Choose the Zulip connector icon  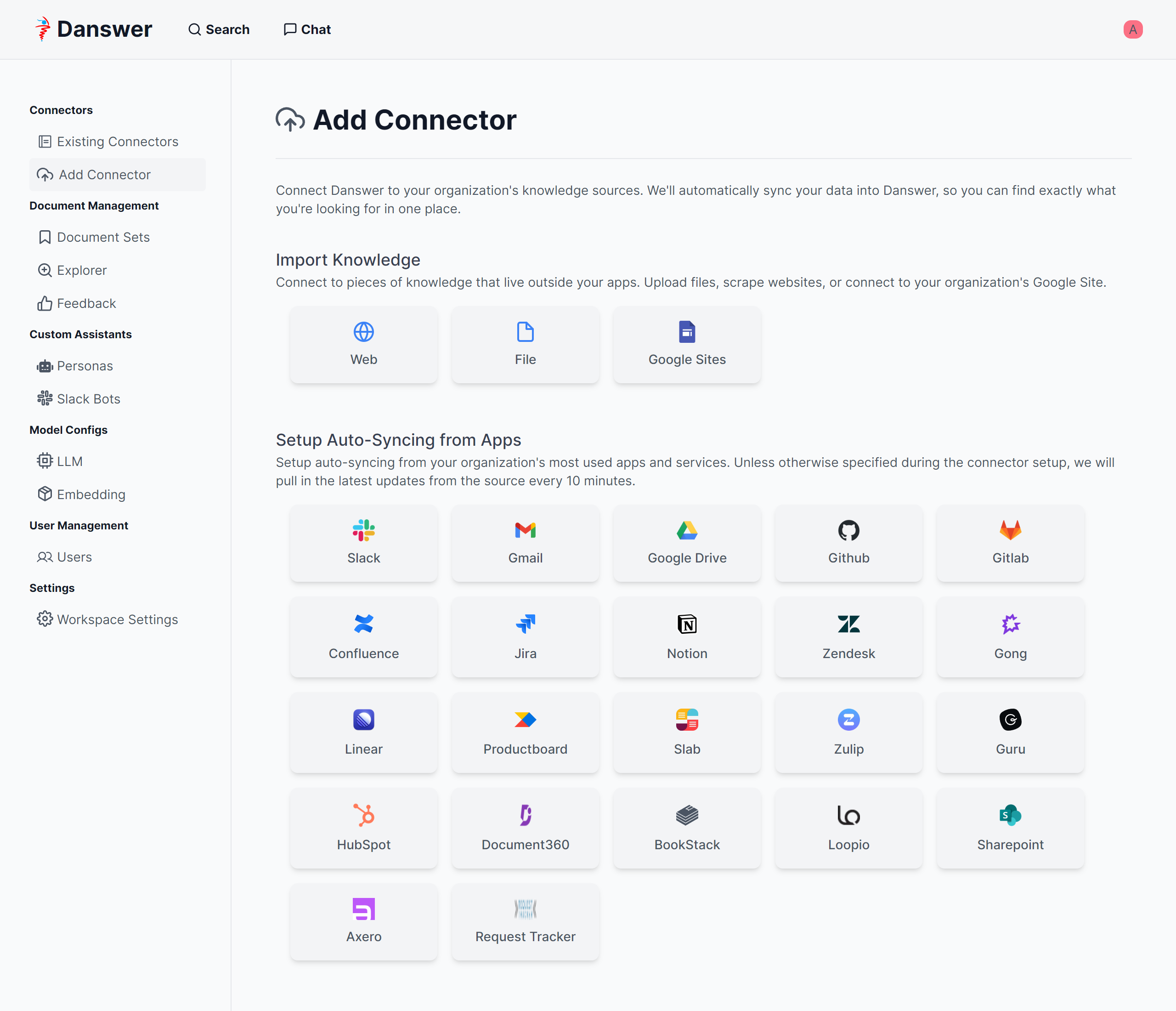(848, 720)
